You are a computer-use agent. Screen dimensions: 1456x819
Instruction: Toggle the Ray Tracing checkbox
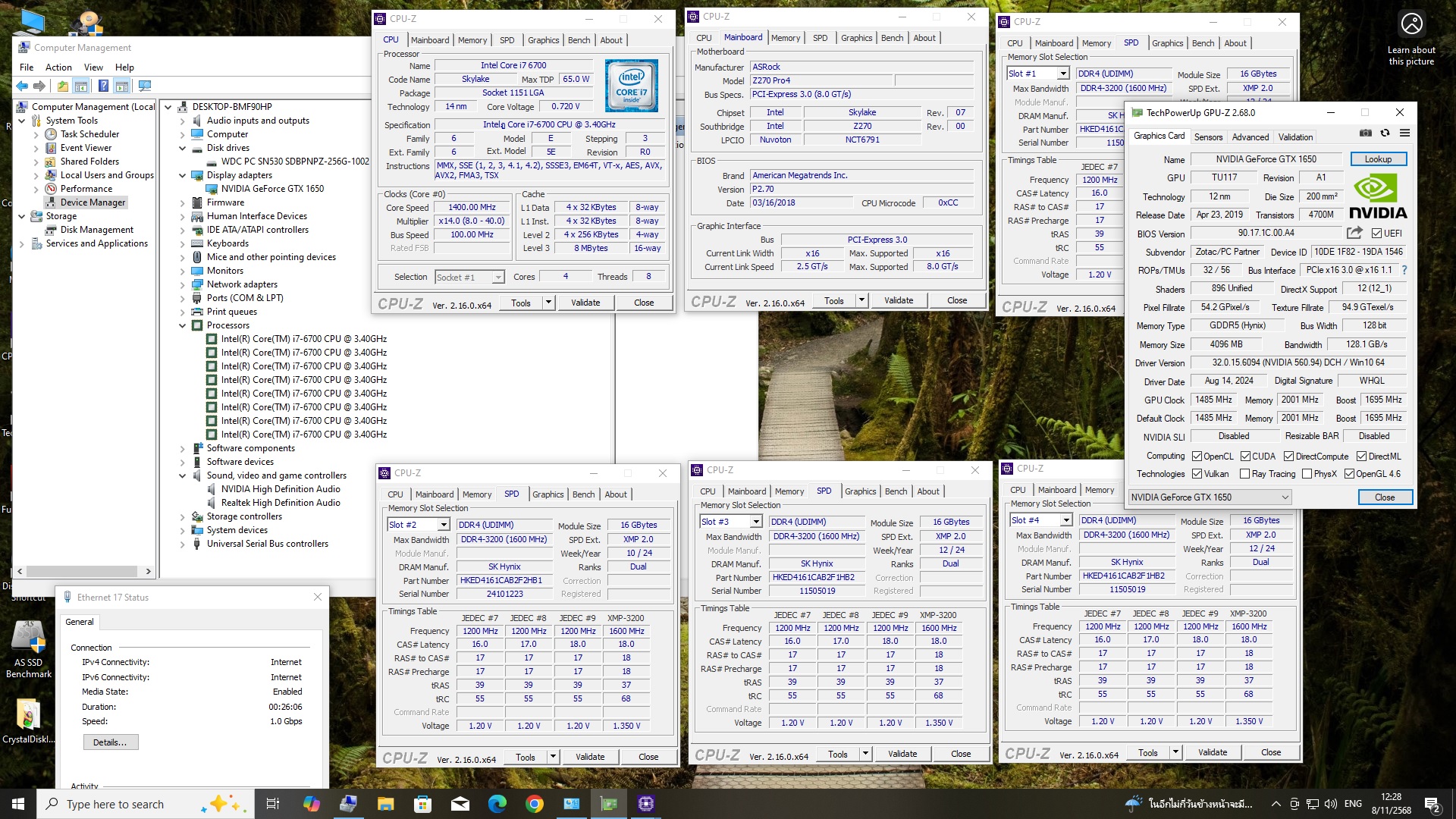pos(1244,474)
